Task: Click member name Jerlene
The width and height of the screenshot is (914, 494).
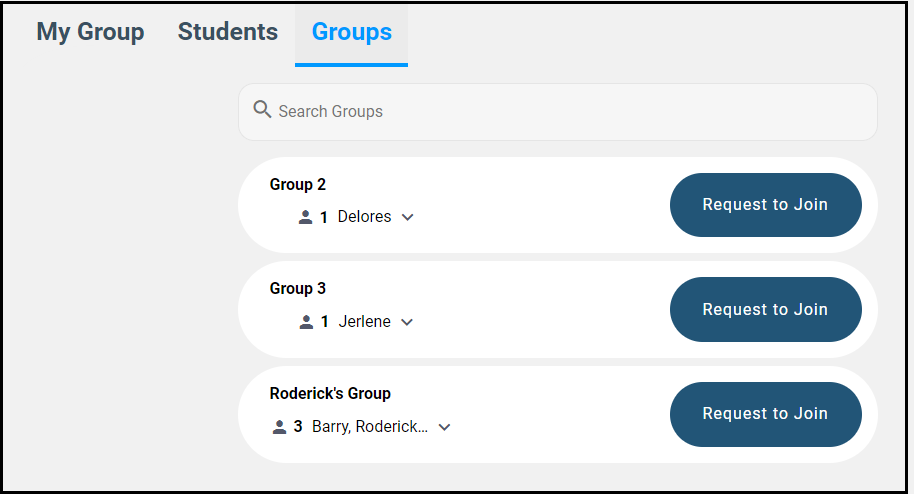Action: click(364, 322)
